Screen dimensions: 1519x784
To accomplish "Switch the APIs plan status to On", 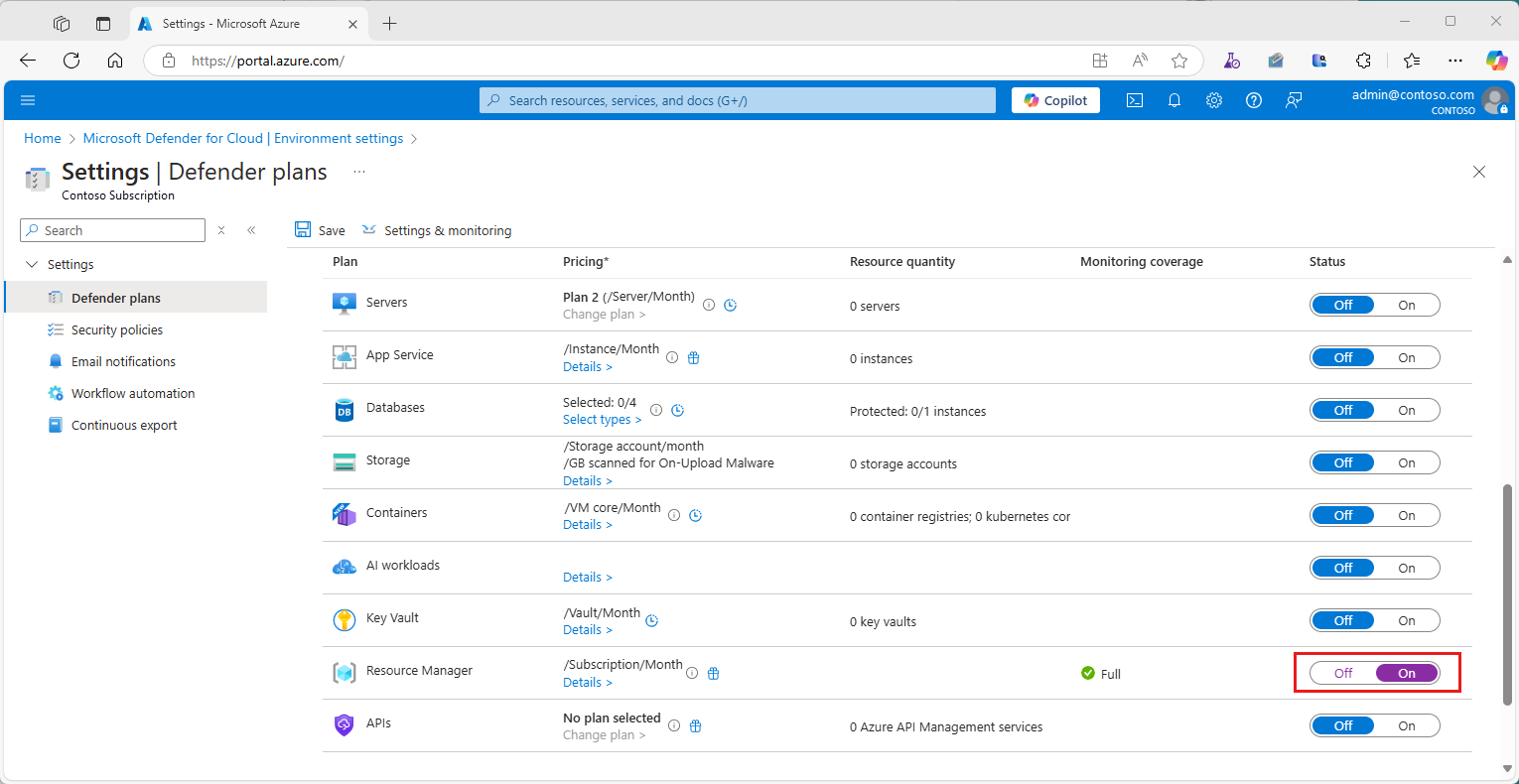I will [1407, 725].
